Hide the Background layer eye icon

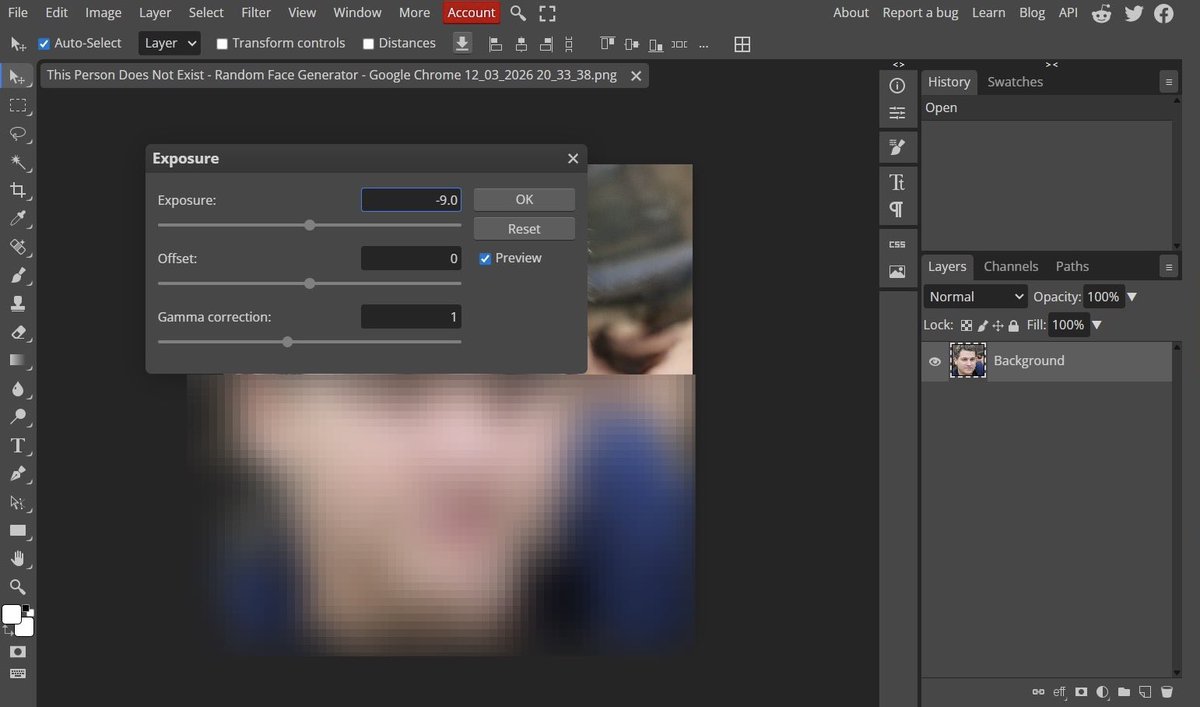click(935, 361)
